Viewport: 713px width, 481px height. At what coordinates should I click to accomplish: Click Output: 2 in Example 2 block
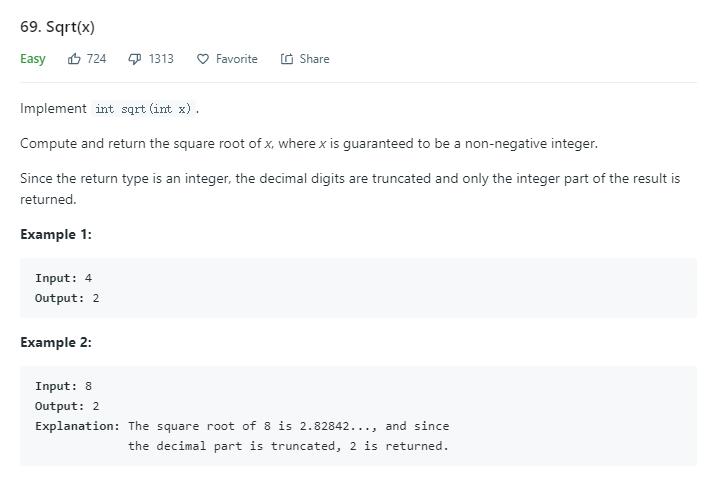tap(67, 406)
